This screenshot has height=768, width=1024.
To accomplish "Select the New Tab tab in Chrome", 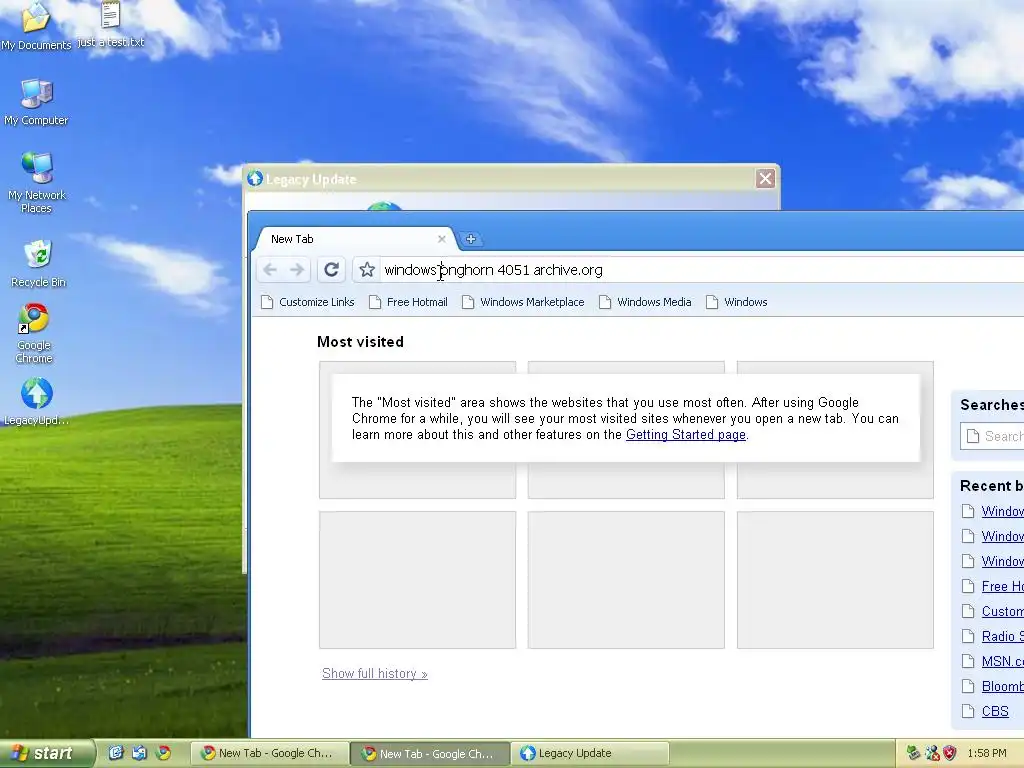I will pos(353,239).
